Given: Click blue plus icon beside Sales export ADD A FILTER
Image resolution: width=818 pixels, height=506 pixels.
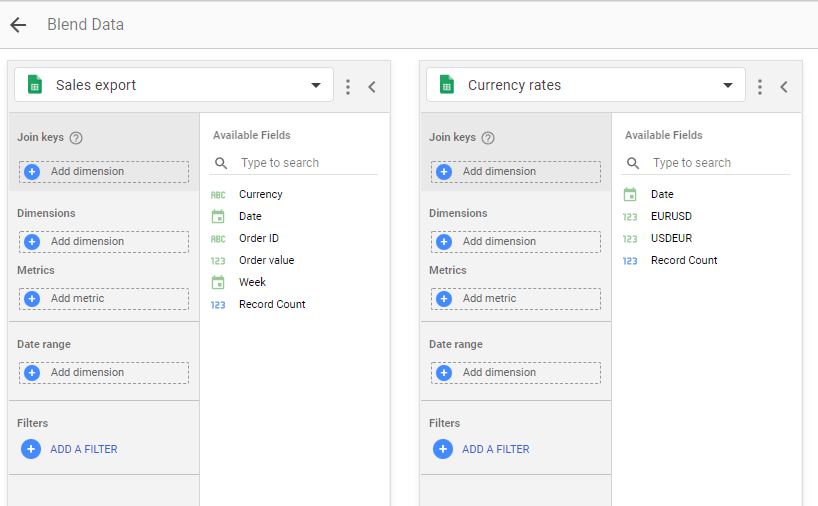Looking at the screenshot, I should [x=31, y=449].
